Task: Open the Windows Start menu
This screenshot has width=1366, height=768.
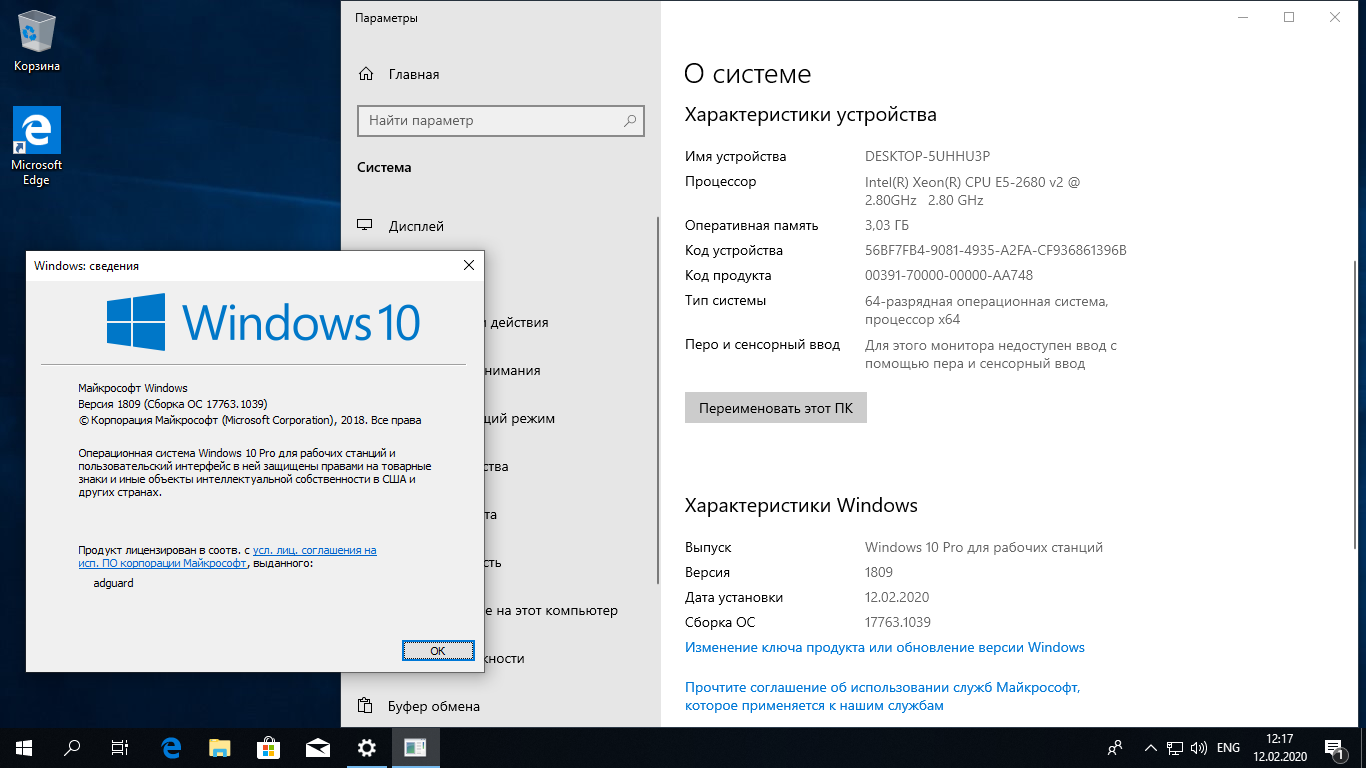Action: (x=24, y=747)
